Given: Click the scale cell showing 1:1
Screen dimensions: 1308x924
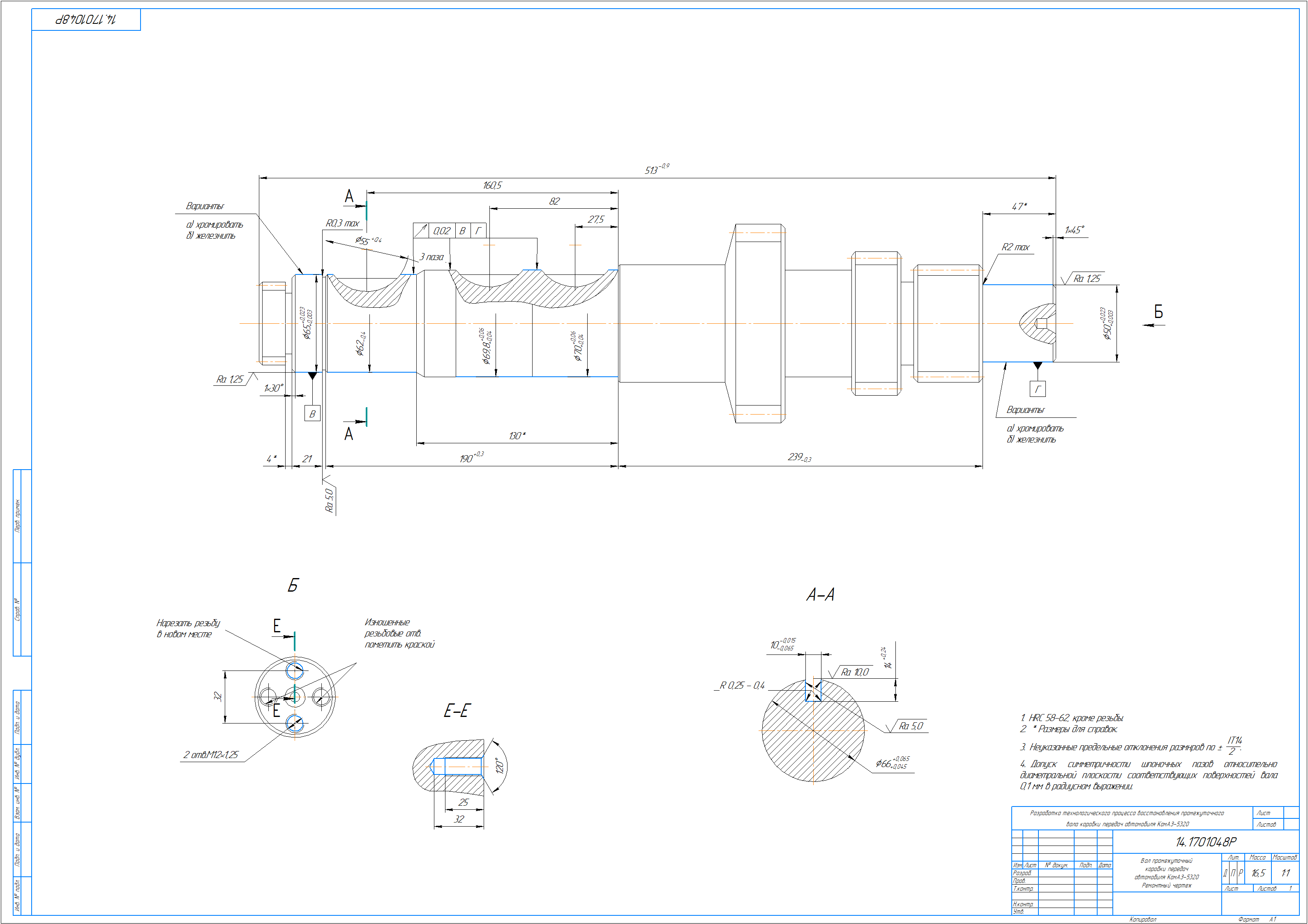Looking at the screenshot, I should [x=1285, y=873].
